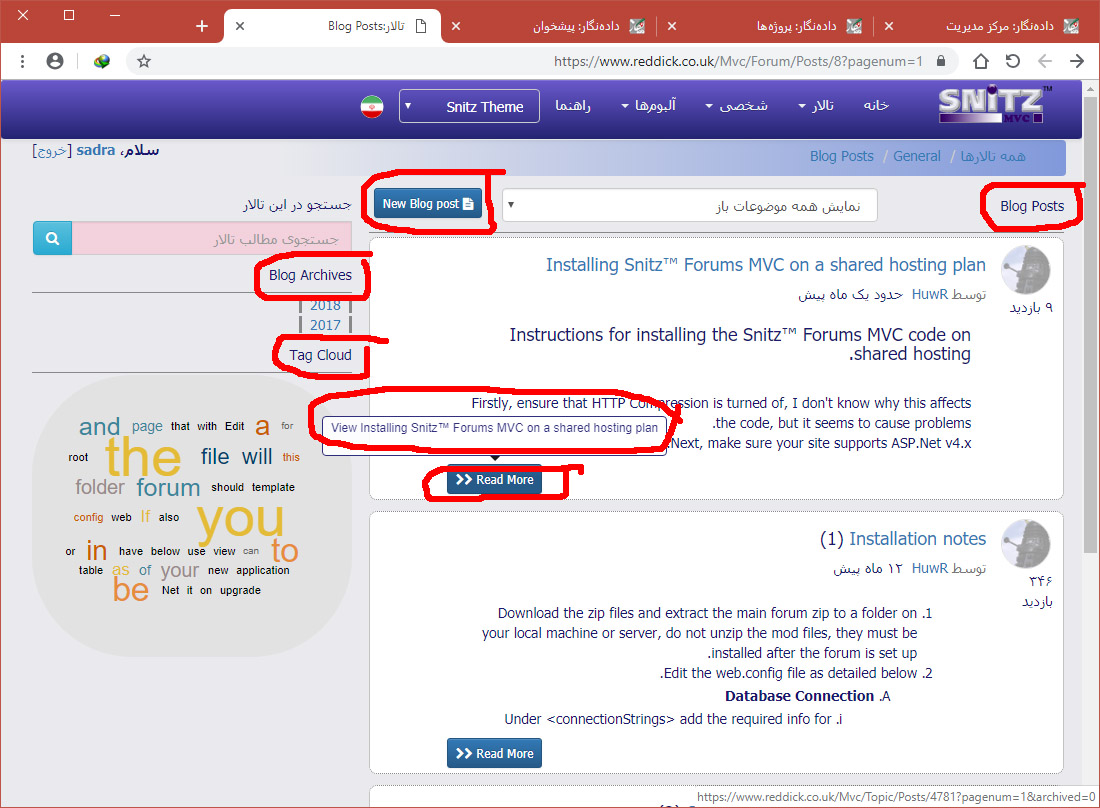Click the Iran flag language icon
Viewport: 1100px width, 808px height.
[372, 106]
